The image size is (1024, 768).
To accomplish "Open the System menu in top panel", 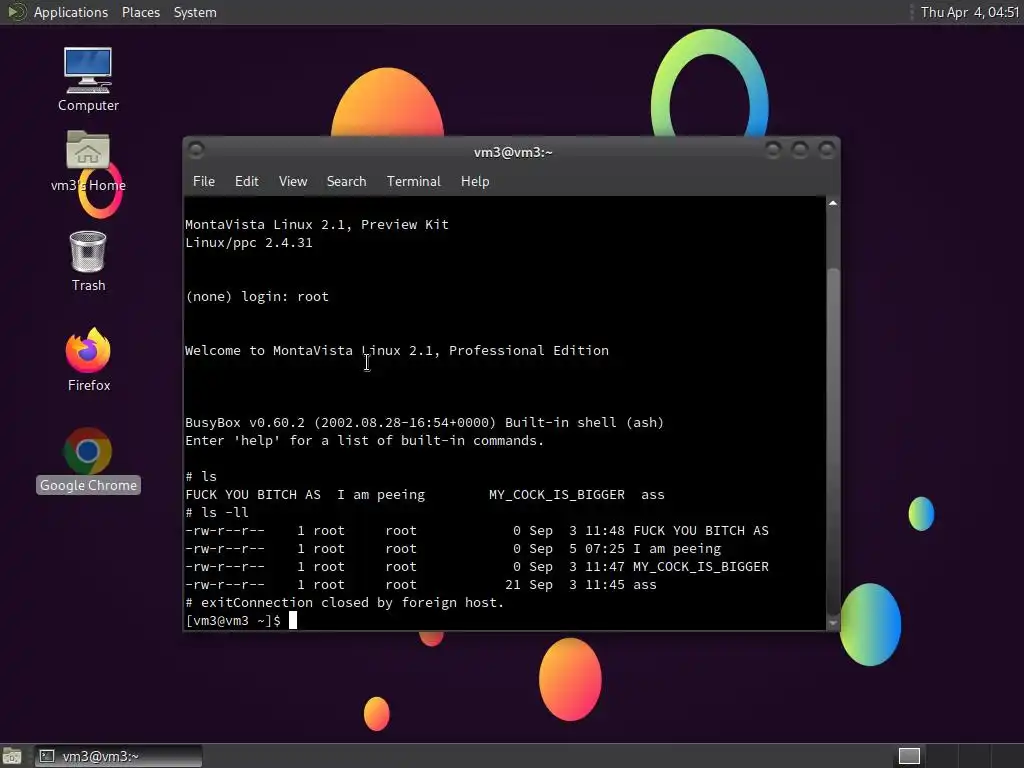I will [x=195, y=12].
